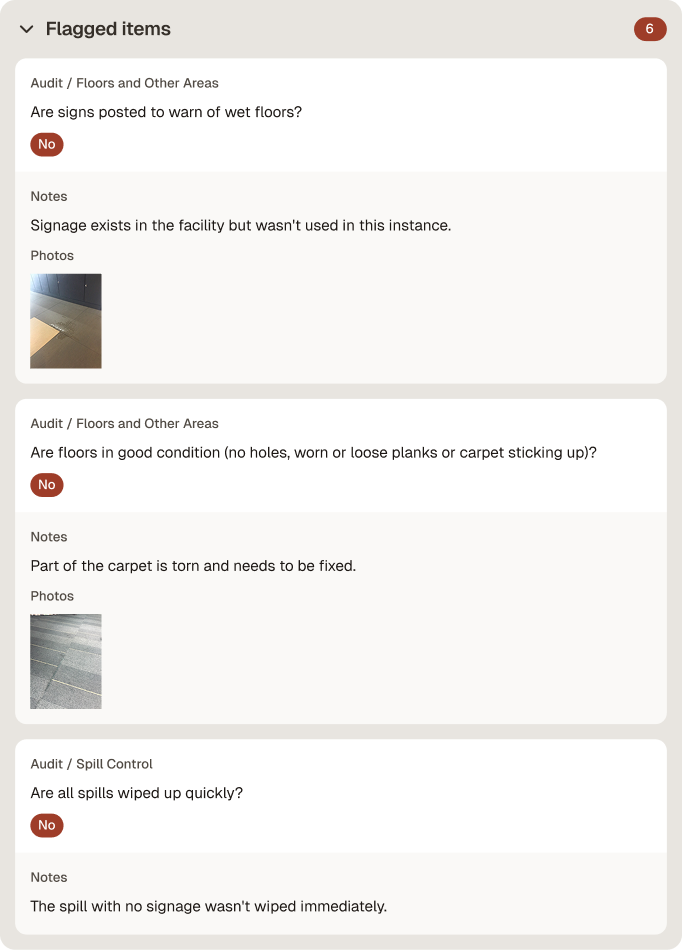Select the question about floors in good condition
This screenshot has width=682, height=950.
coord(314,453)
